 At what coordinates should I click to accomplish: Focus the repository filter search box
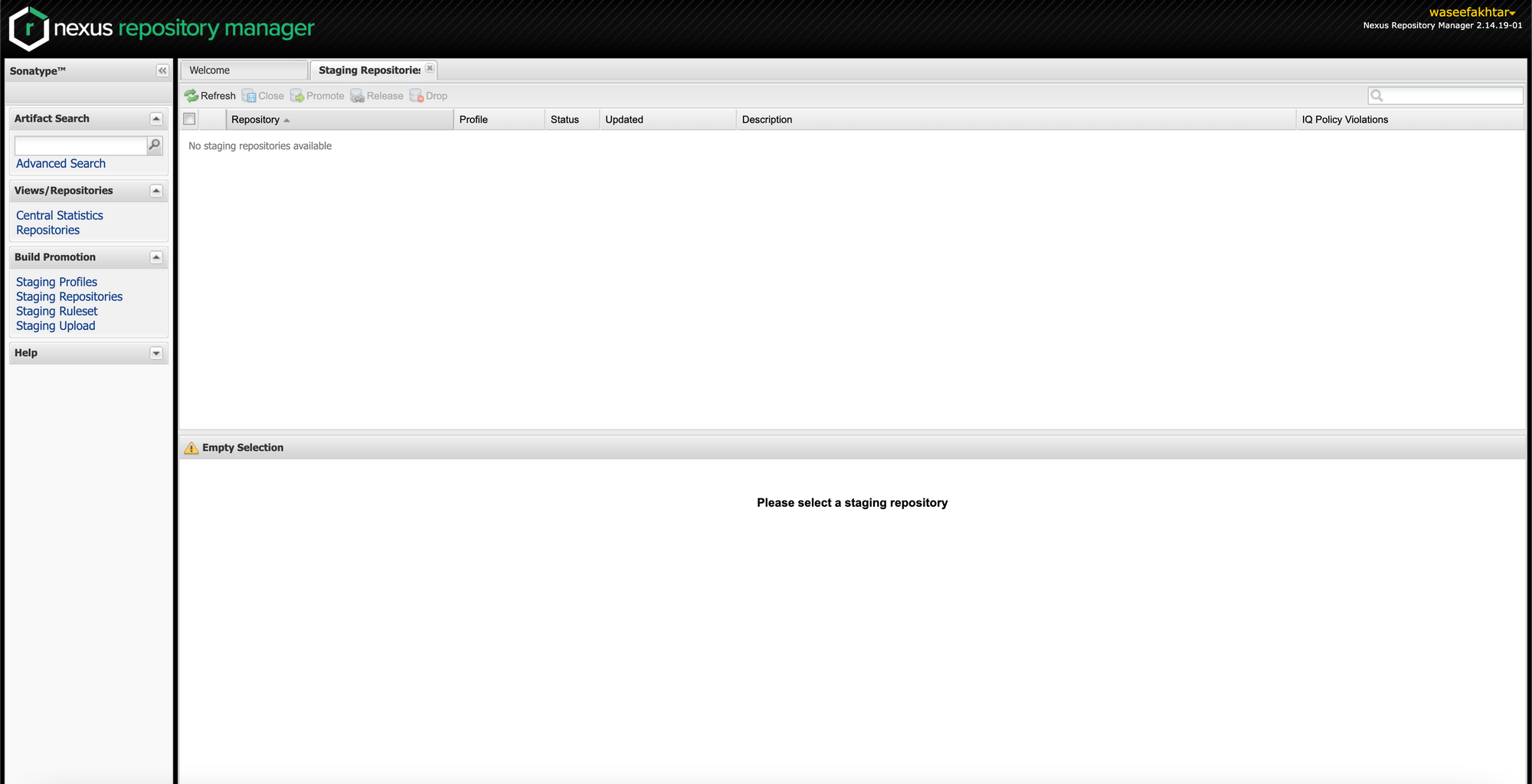pyautogui.click(x=1445, y=96)
